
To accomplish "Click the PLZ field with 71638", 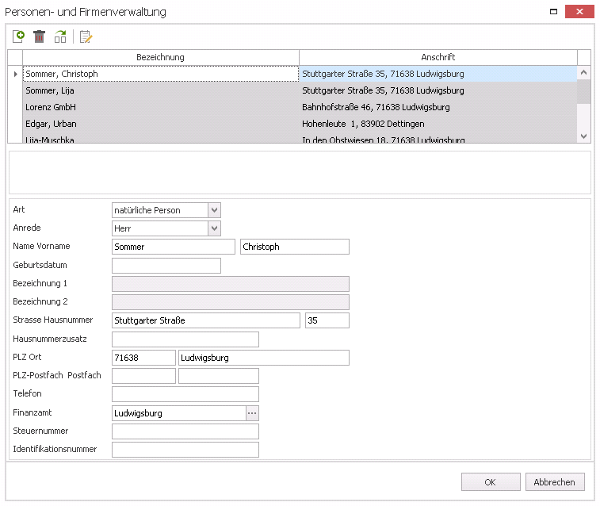I will [143, 358].
